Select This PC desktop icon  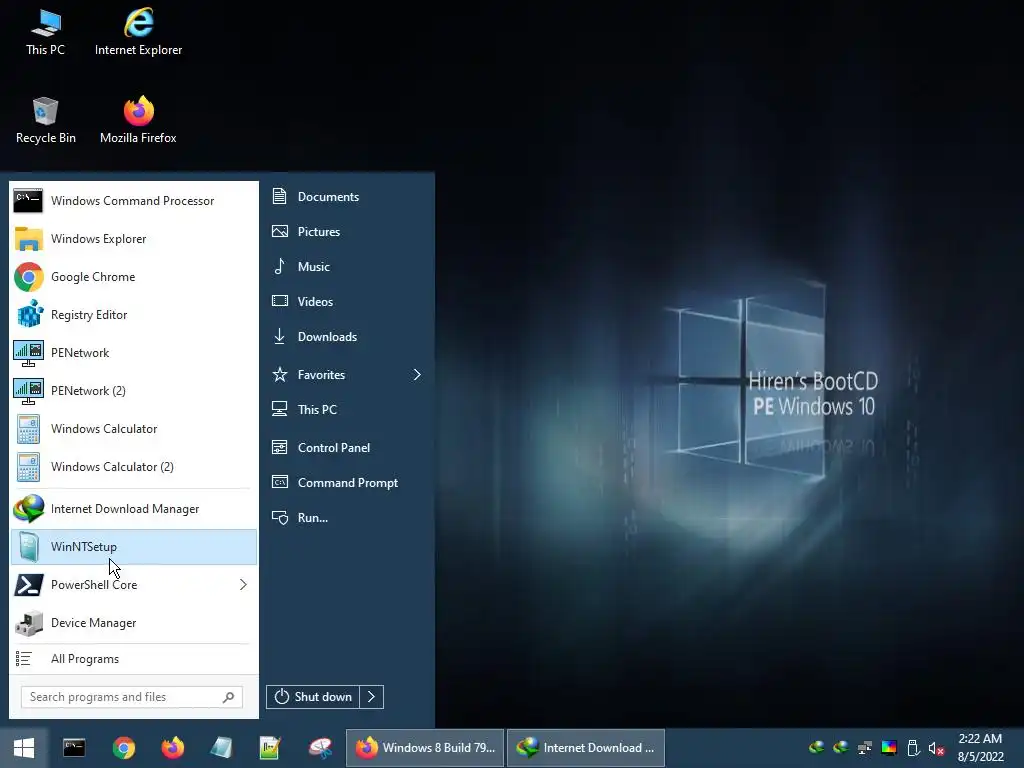coord(45,33)
